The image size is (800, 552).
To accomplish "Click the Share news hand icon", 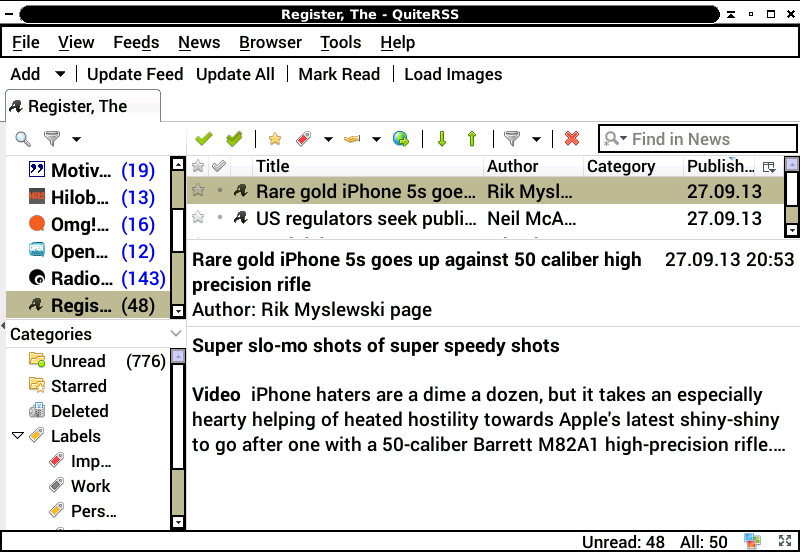I will 352,139.
